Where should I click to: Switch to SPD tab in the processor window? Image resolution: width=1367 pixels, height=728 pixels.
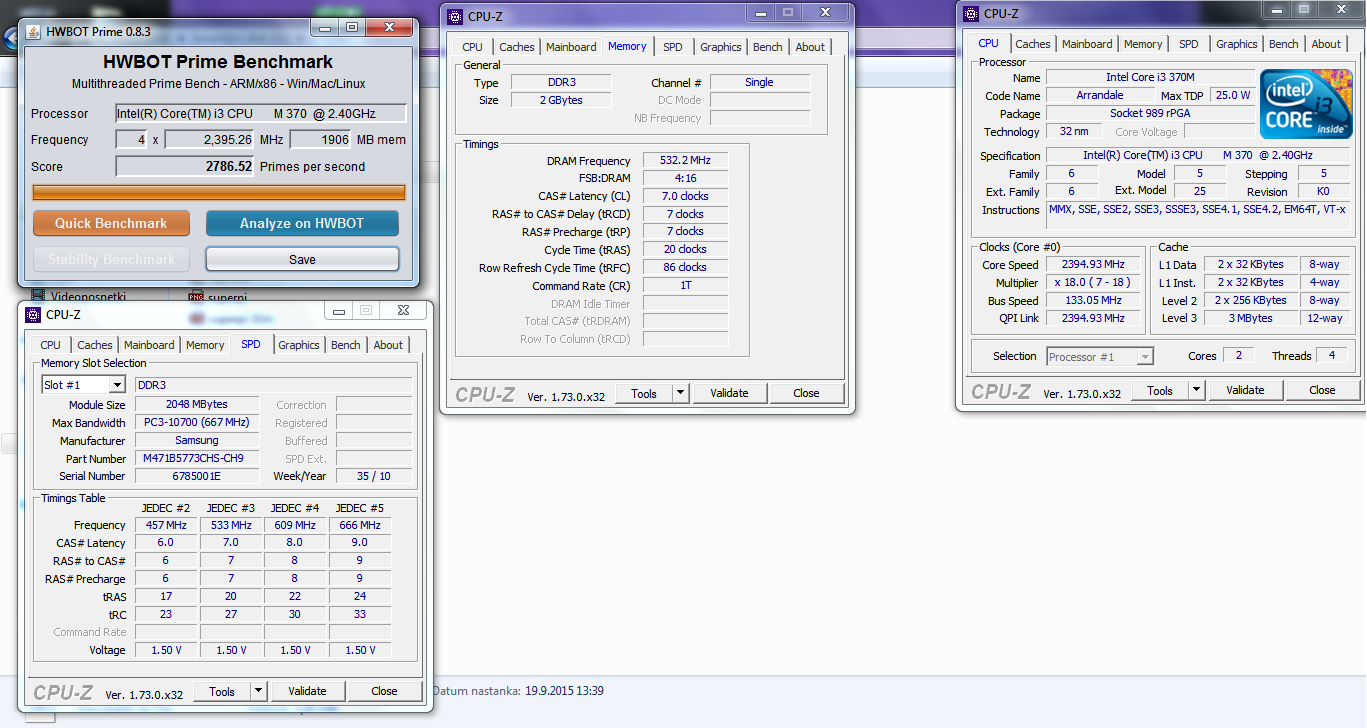1189,44
